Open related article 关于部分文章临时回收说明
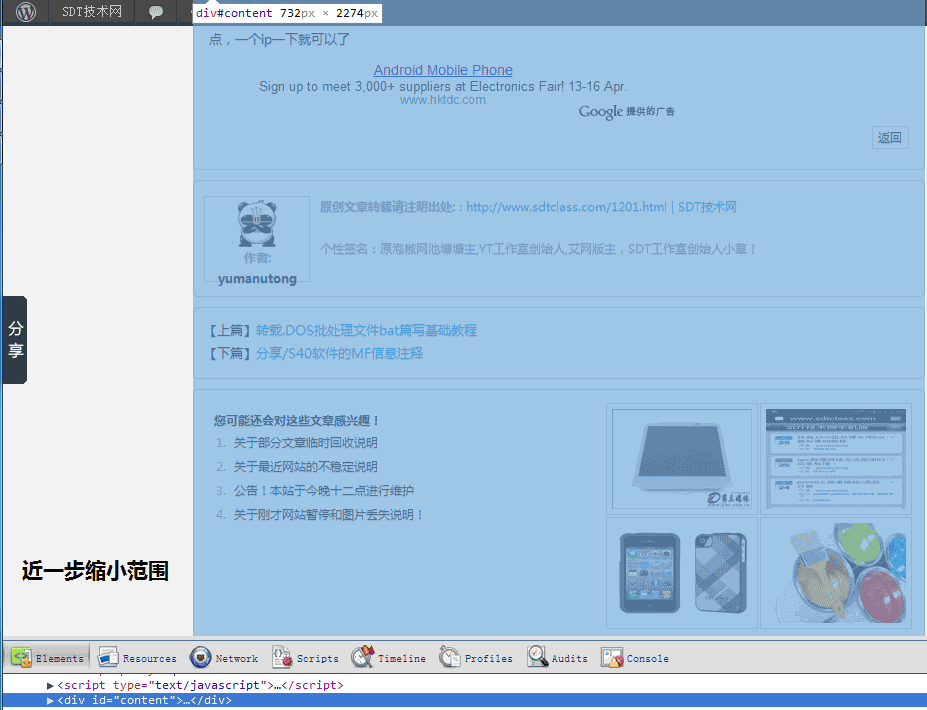927x710 pixels. (305, 443)
